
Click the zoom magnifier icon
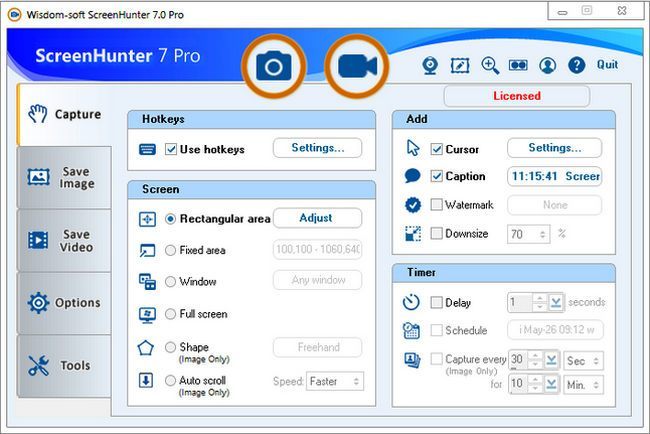[490, 65]
